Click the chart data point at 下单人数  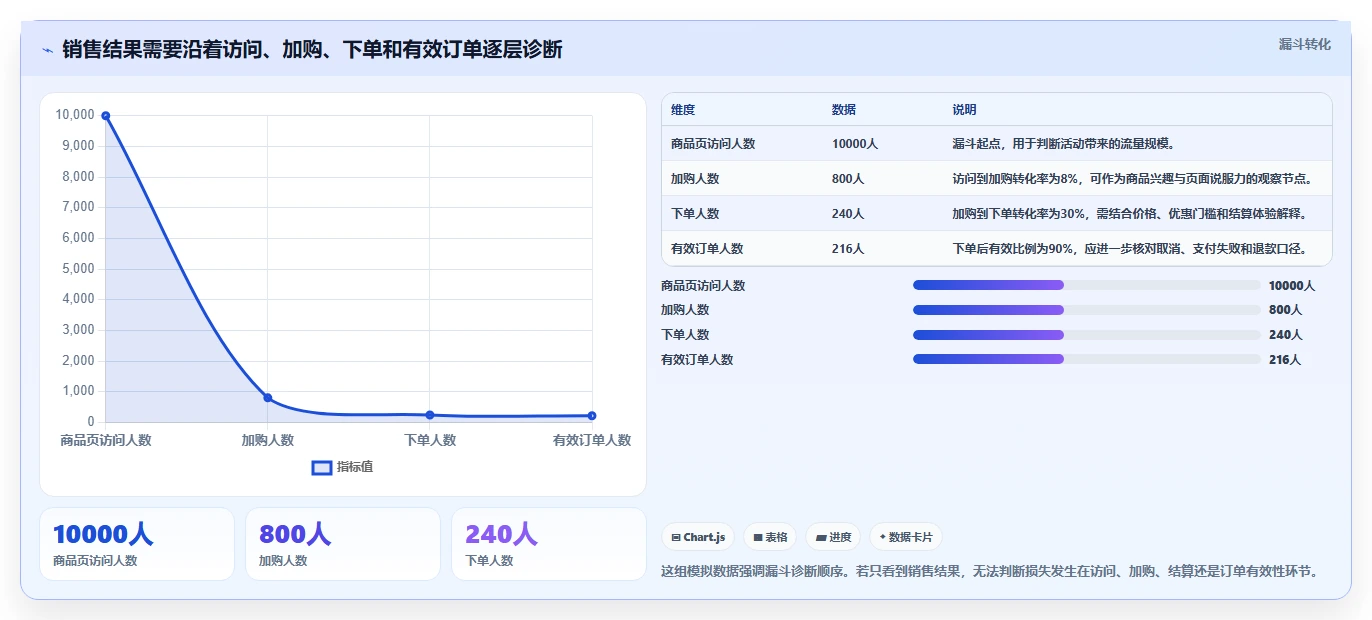(430, 415)
